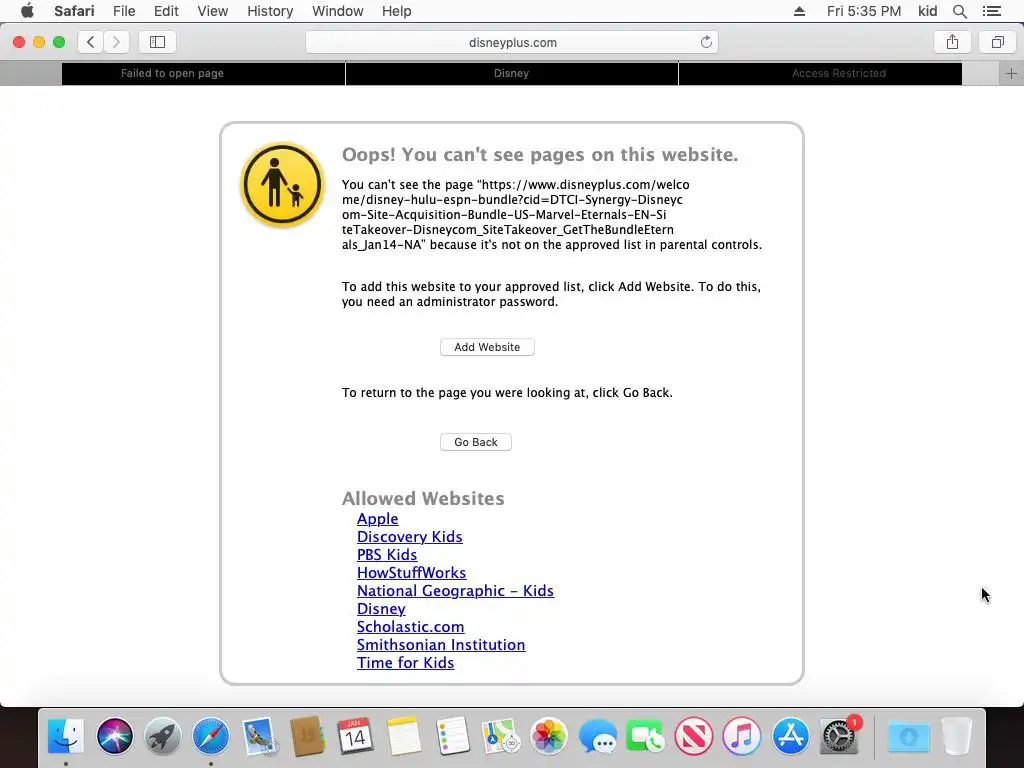Open the Apple menu

pos(27,11)
